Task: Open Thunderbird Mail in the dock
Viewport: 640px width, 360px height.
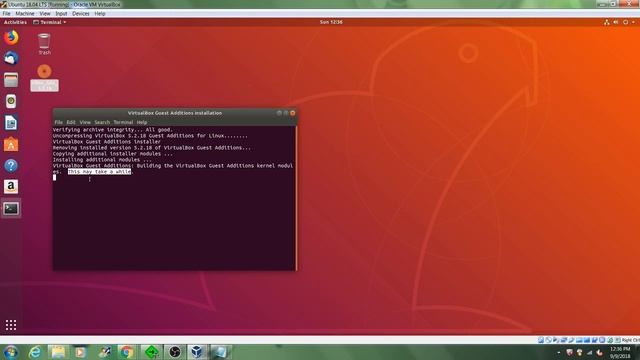Action: [11, 58]
